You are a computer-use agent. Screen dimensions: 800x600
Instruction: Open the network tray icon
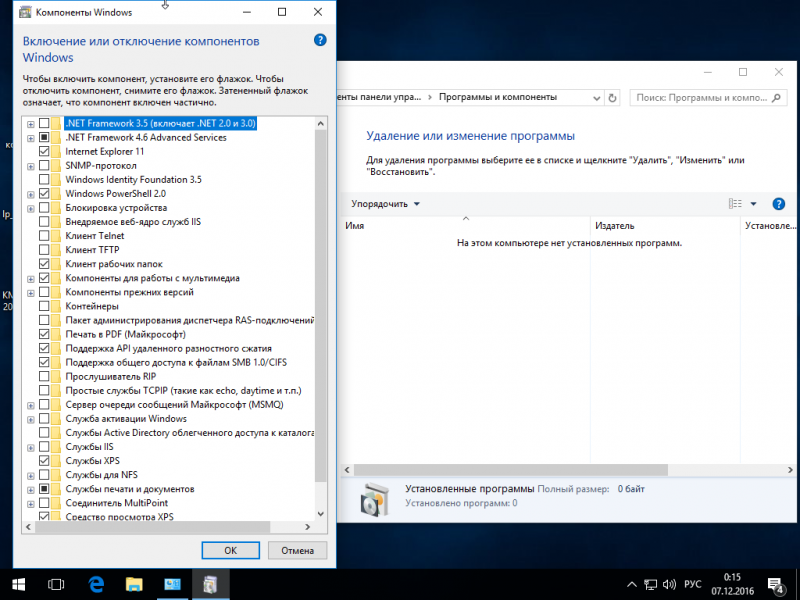coord(650,585)
